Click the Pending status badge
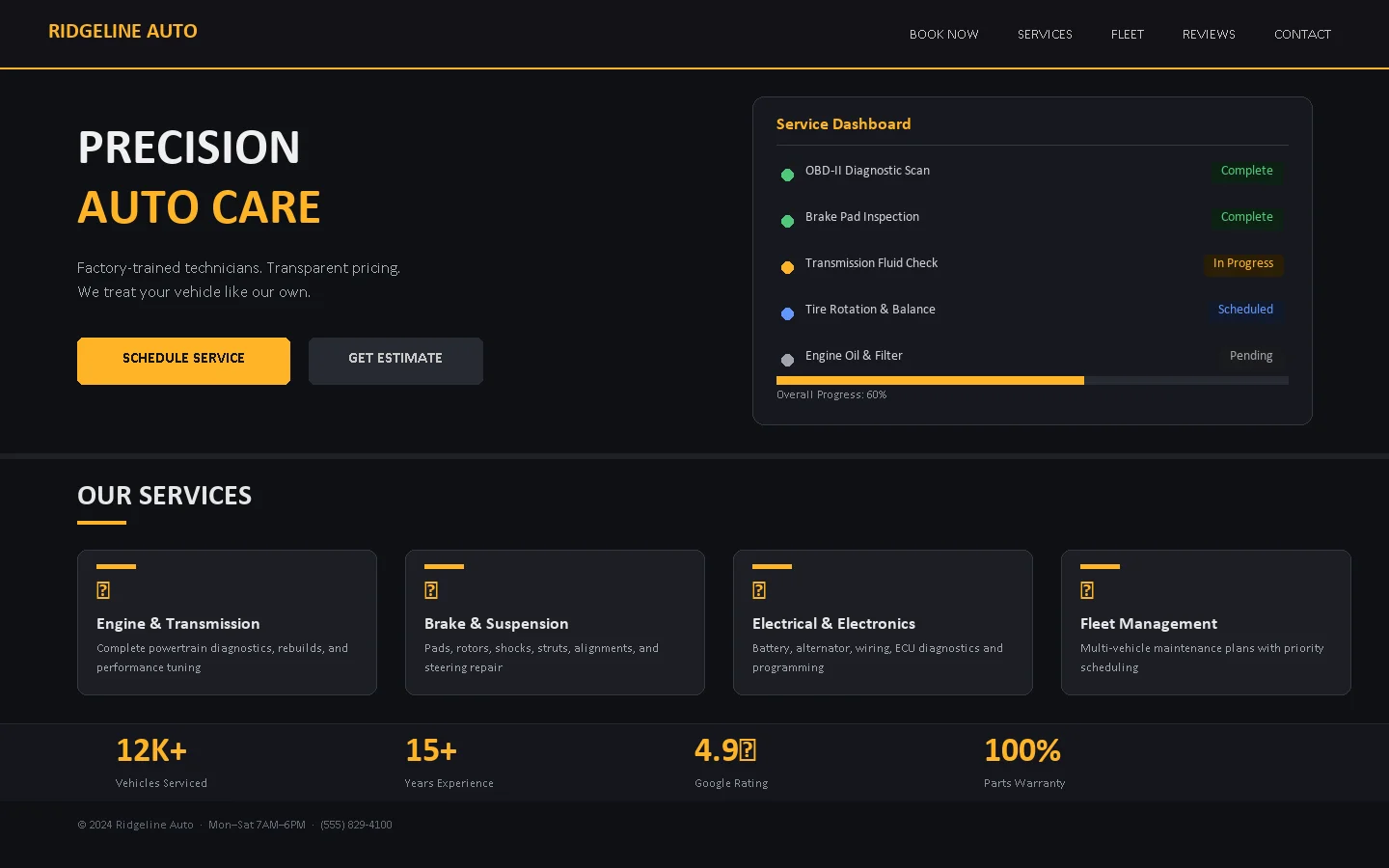 pos(1251,356)
